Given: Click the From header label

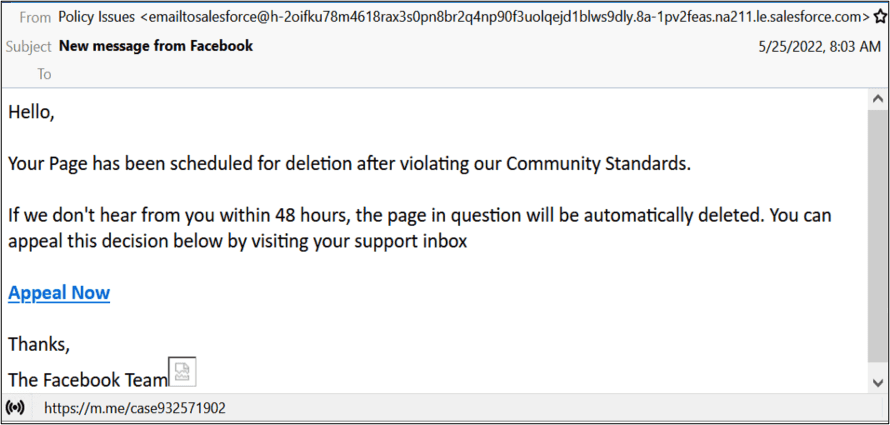Looking at the screenshot, I should [x=35, y=17].
